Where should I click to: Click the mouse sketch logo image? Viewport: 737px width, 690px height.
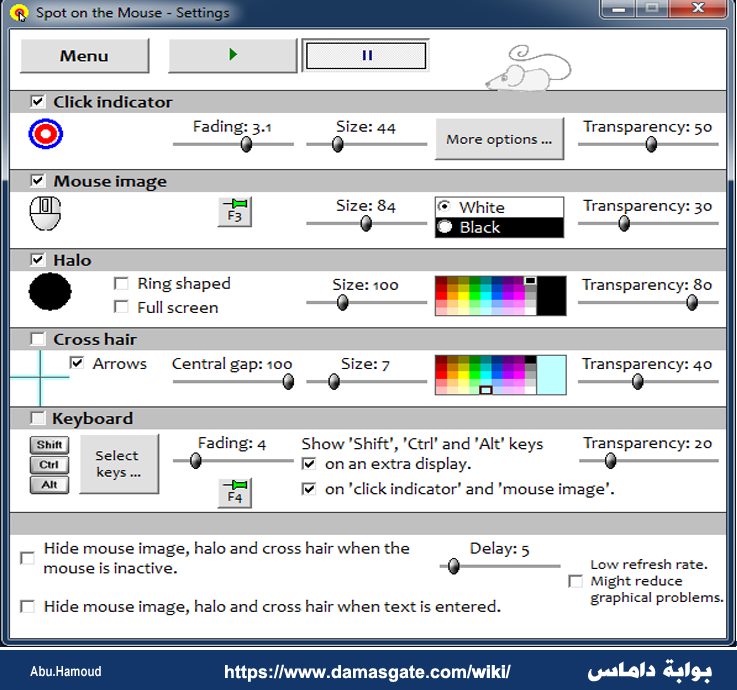(528, 68)
